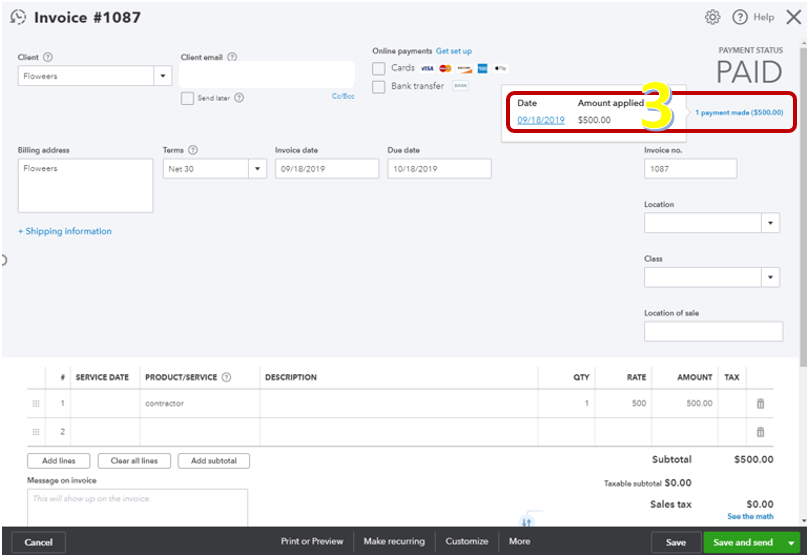Expand the Client dropdown

click(x=163, y=76)
